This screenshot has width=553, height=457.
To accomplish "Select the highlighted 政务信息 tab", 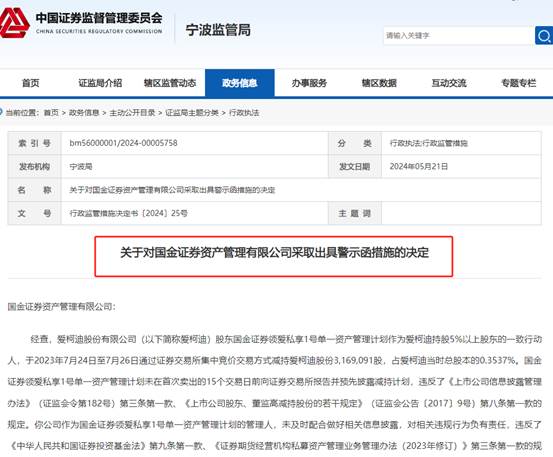I will 240,83.
